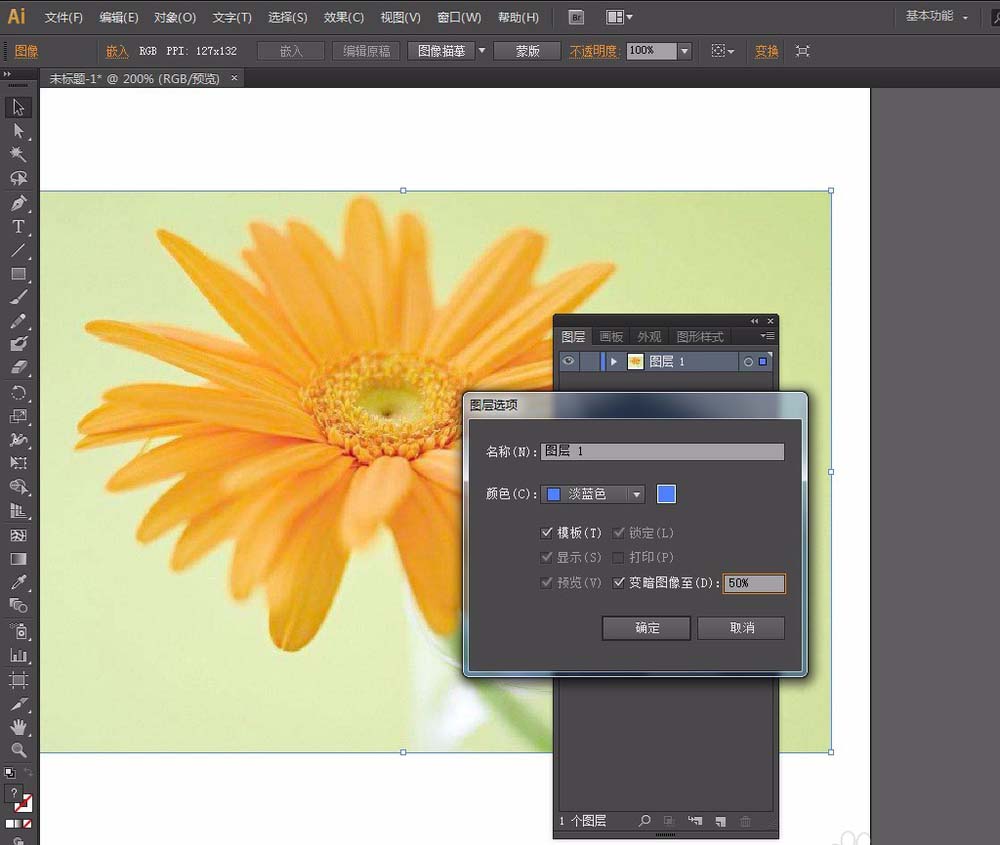This screenshot has width=1000, height=845.
Task: Expand the tools panel with double arrows
Action: coord(8,75)
